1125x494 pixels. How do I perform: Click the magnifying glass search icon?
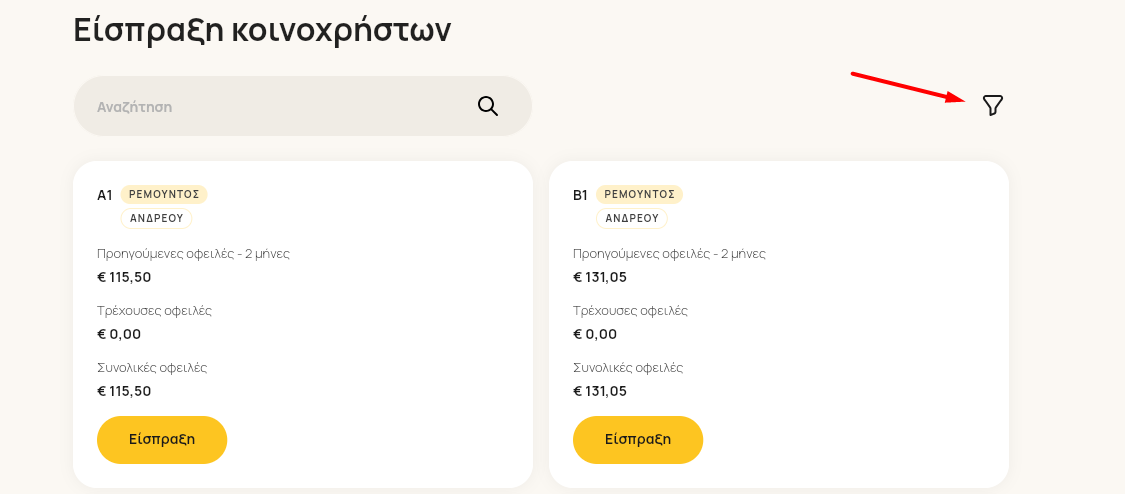tap(488, 106)
